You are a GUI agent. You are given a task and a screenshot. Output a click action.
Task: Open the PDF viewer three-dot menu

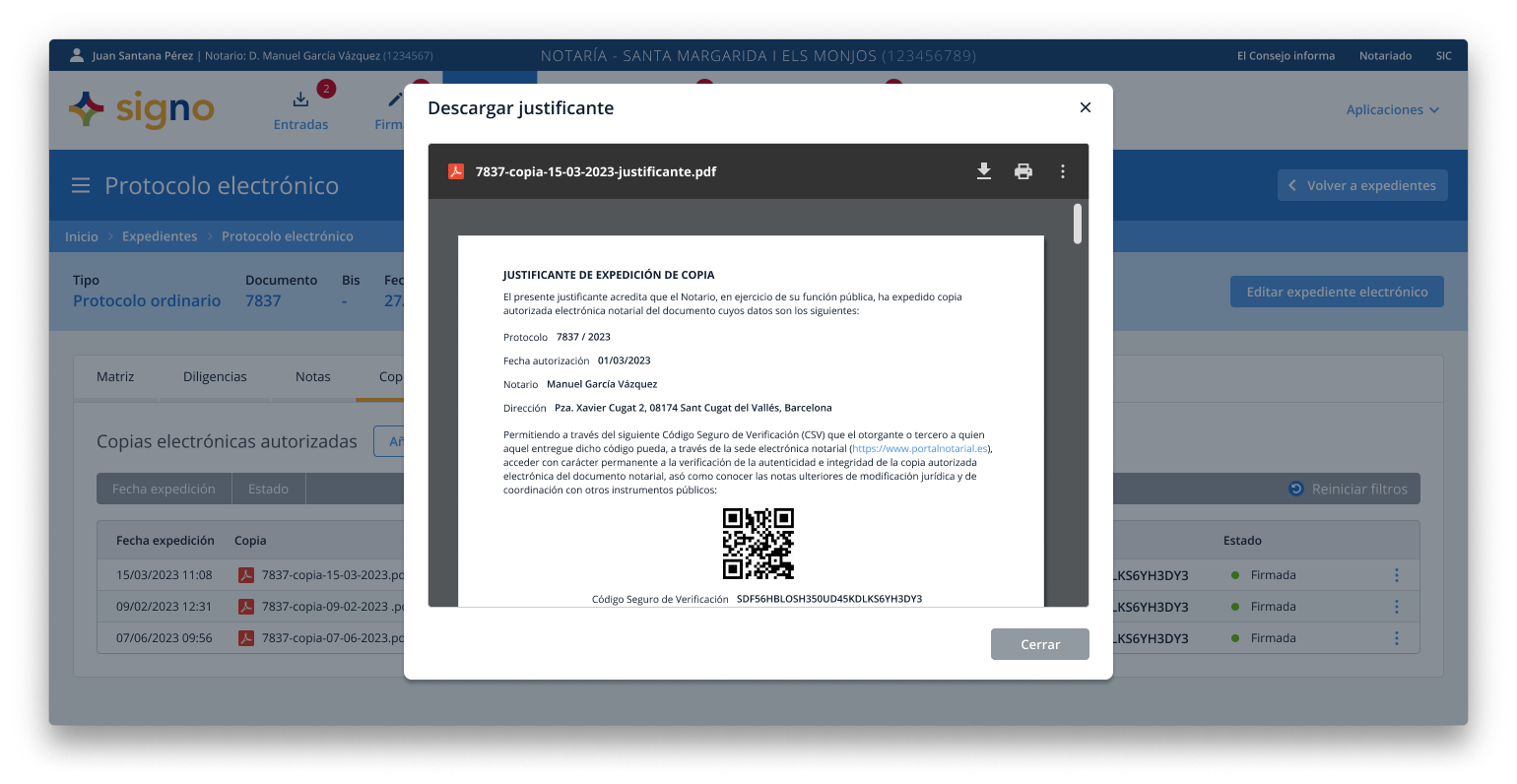(1062, 171)
